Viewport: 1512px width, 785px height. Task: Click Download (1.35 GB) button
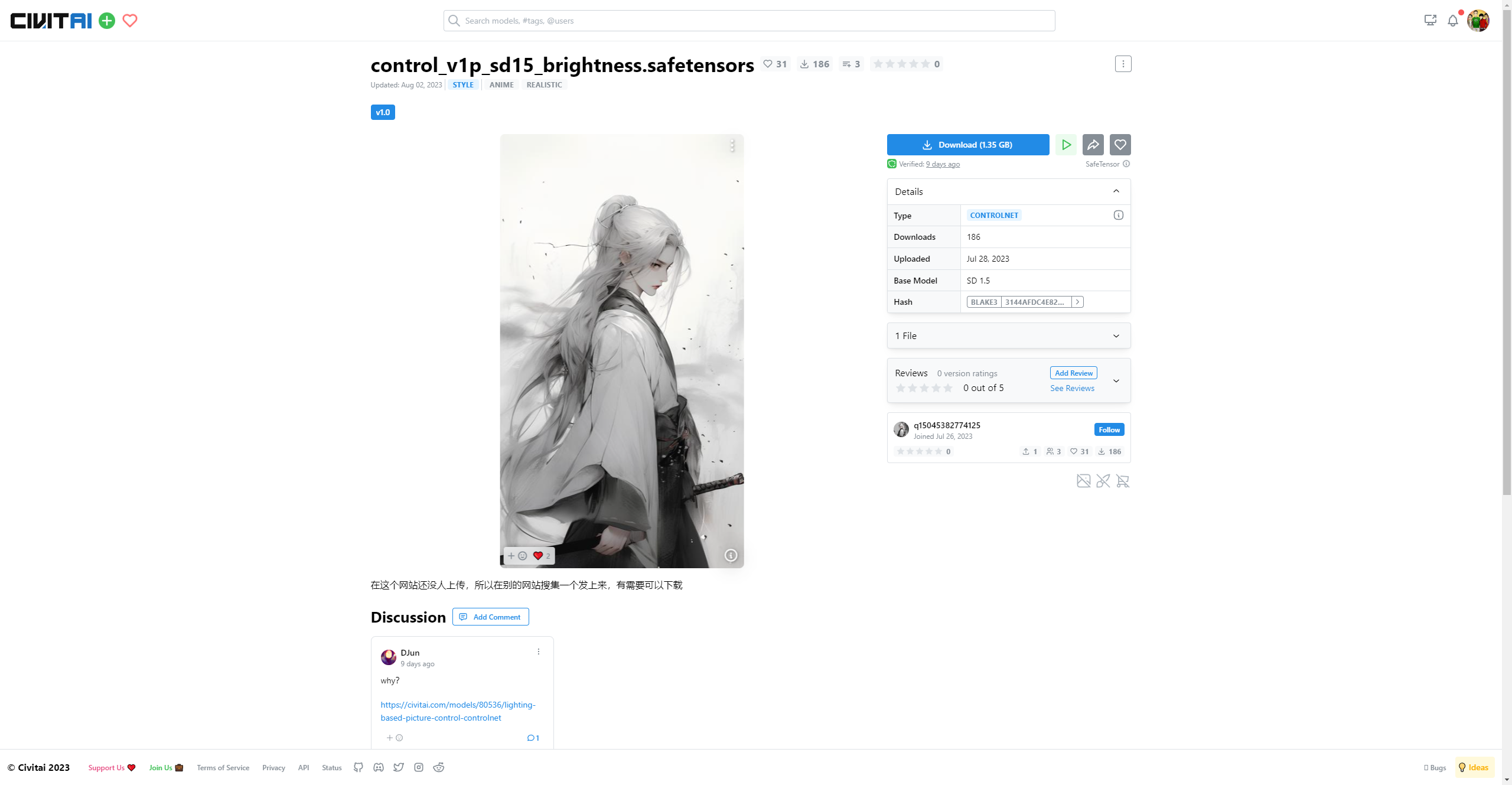point(967,145)
